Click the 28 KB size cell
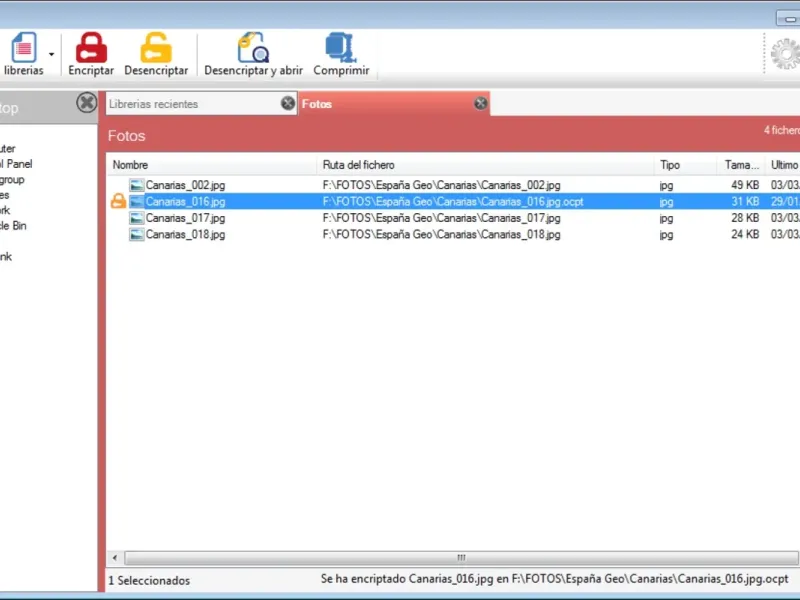800x600 pixels. pos(745,218)
